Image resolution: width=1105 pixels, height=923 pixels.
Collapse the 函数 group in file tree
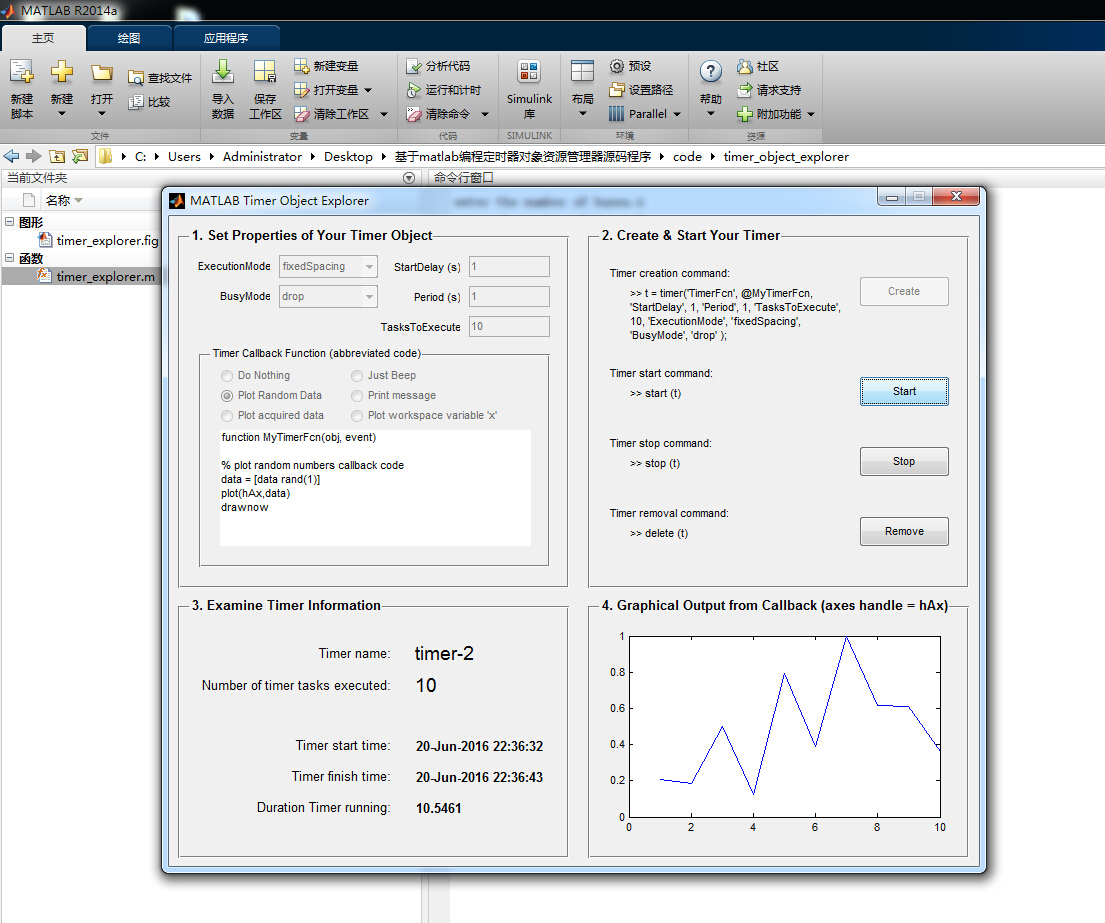pyautogui.click(x=9, y=258)
